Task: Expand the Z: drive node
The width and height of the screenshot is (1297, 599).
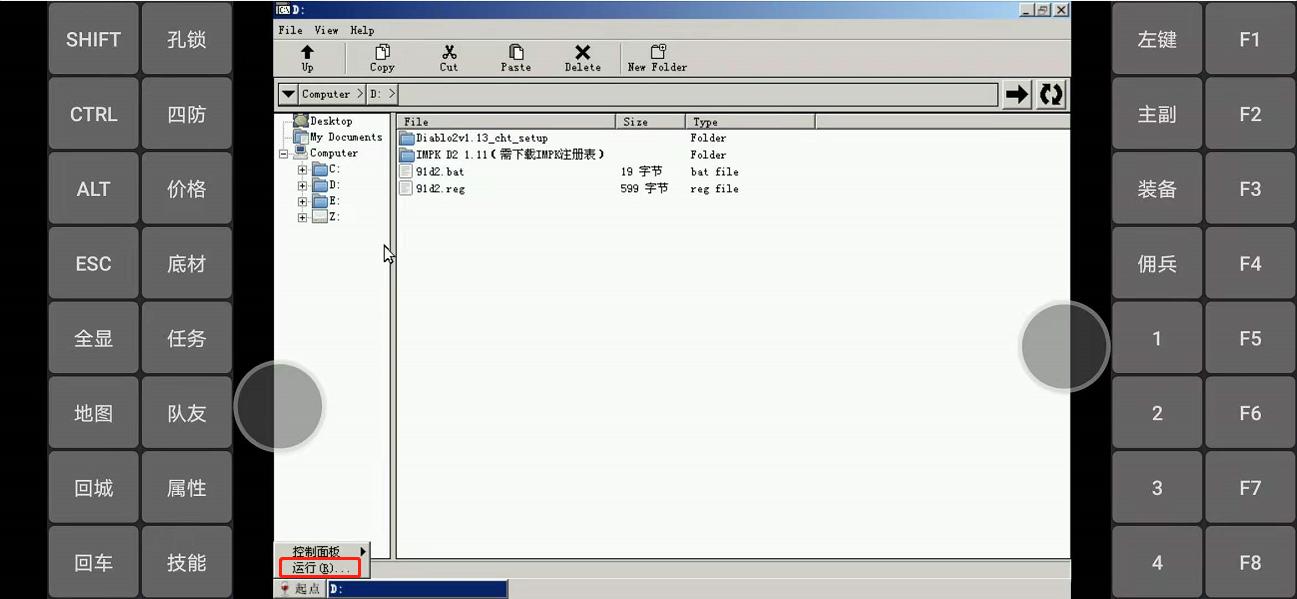Action: tap(303, 218)
